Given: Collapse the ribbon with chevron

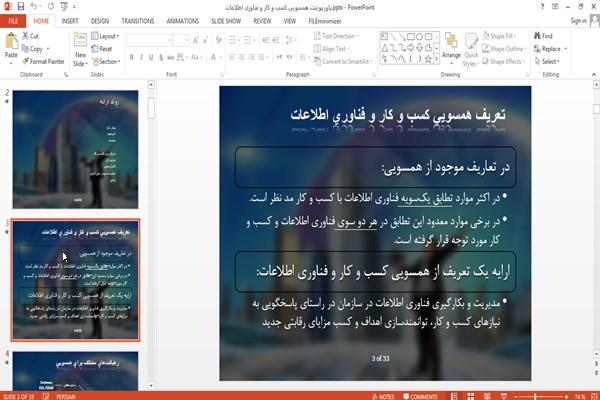Looking at the screenshot, I should pos(593,74).
